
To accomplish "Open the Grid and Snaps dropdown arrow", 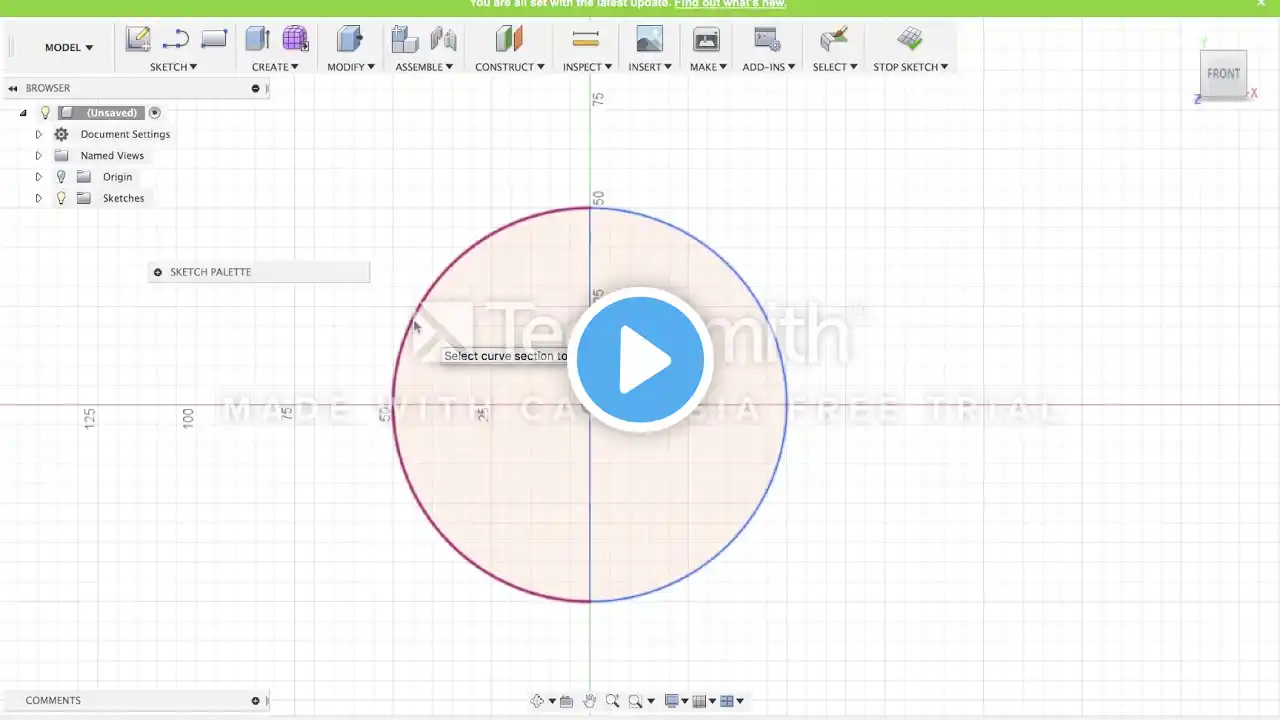I will coord(712,702).
